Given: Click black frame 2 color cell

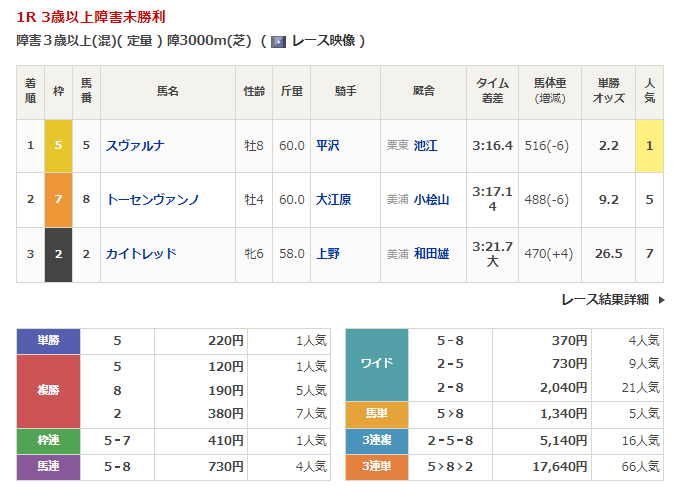Looking at the screenshot, I should click(58, 254).
